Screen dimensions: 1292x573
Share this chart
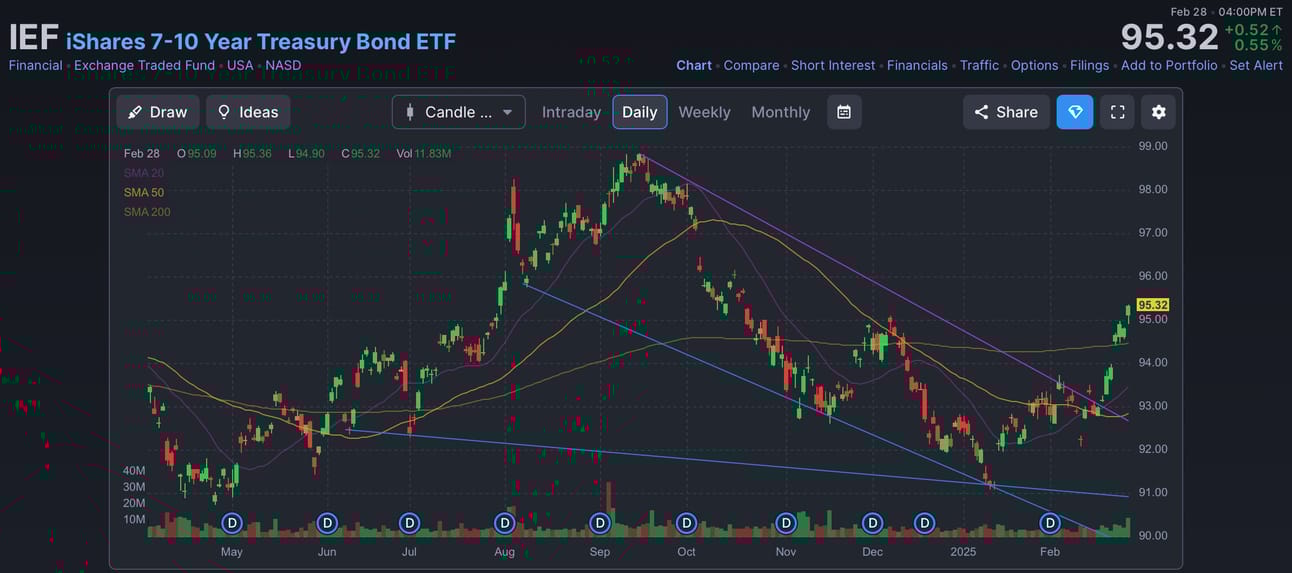1006,112
